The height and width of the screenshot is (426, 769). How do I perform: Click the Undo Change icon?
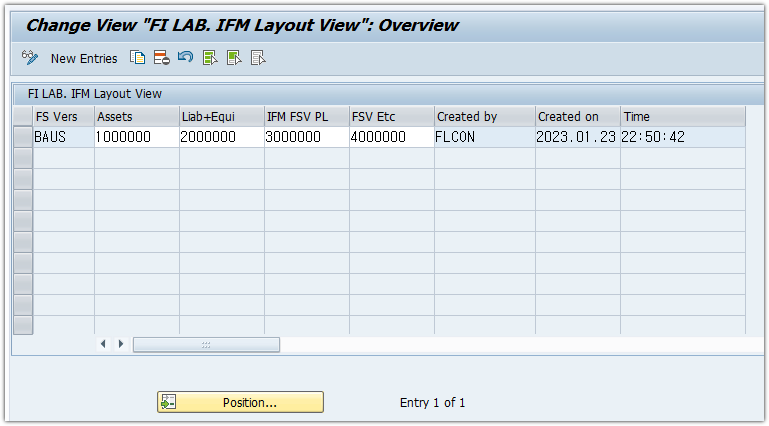185,58
